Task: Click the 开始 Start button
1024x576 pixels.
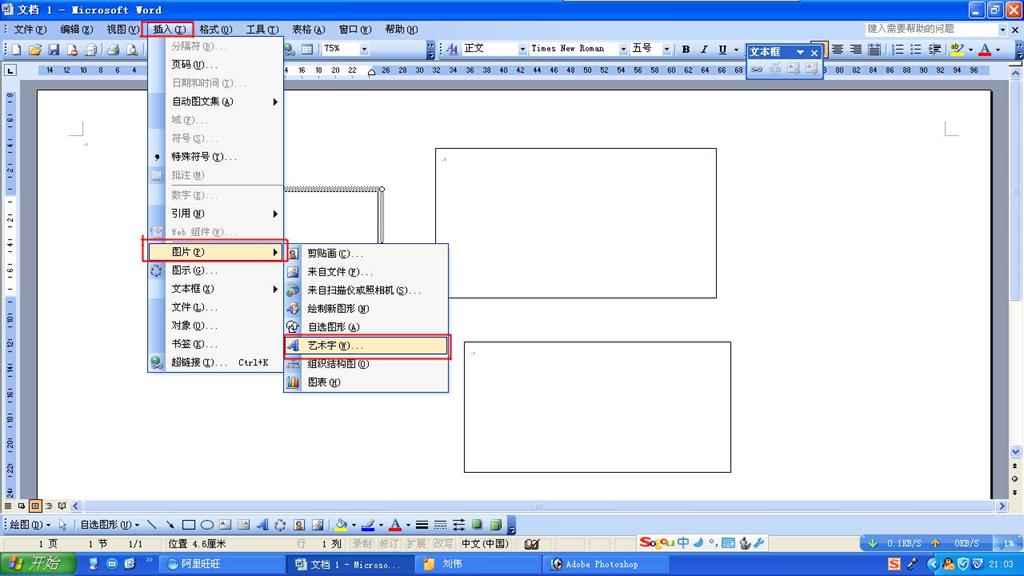Action: [x=37, y=564]
